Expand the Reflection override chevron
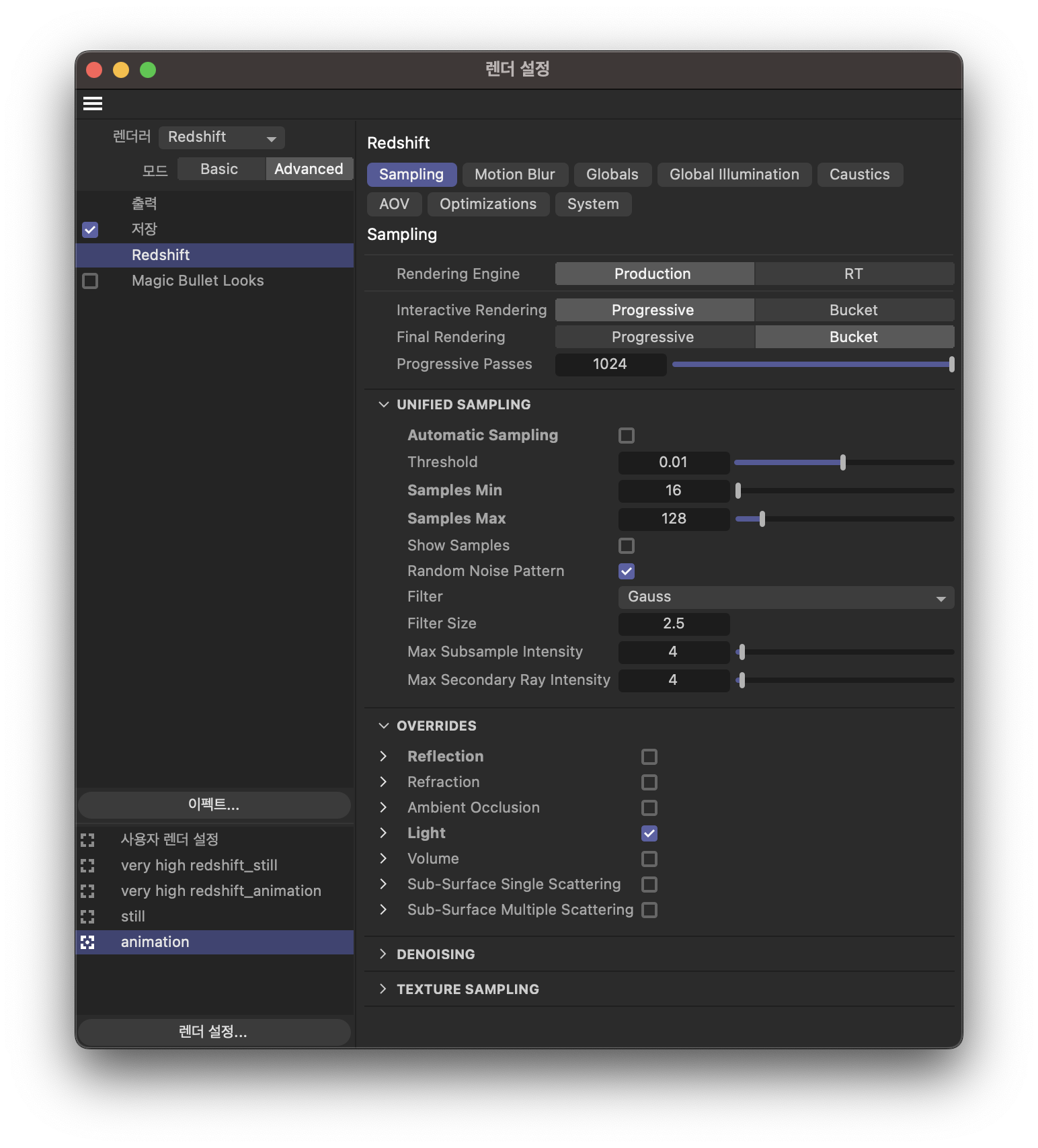Screen dimensions: 1038x1148 [x=383, y=756]
